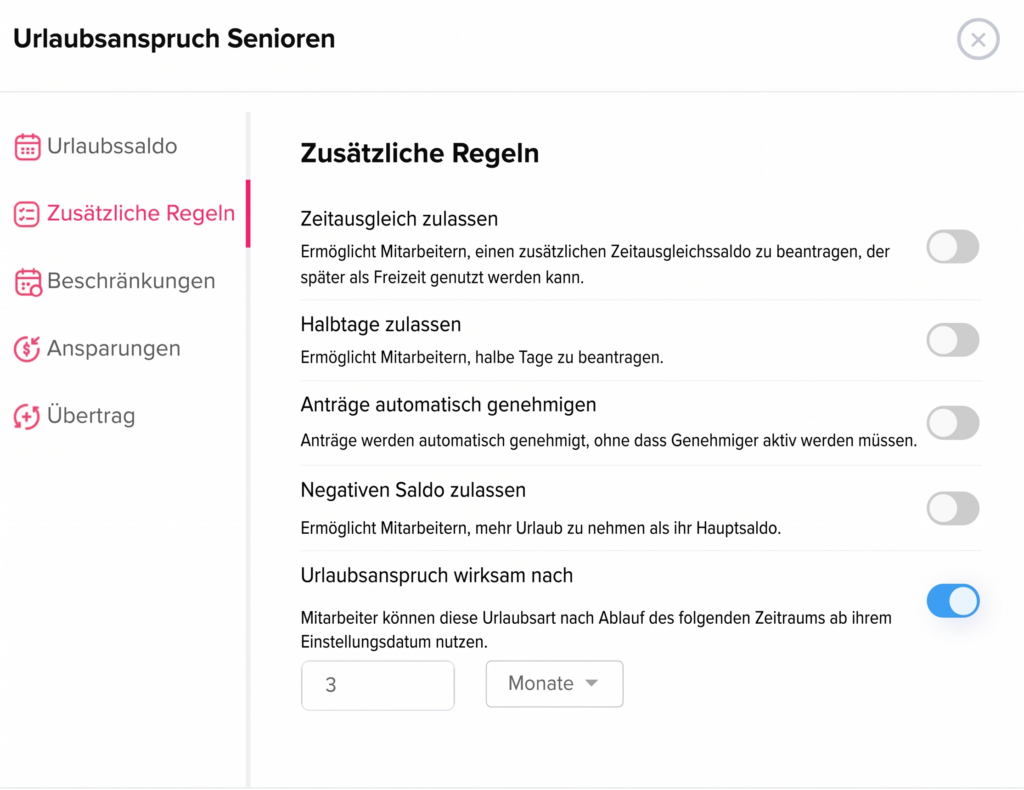Open the Monate unit dropdown

(x=554, y=683)
